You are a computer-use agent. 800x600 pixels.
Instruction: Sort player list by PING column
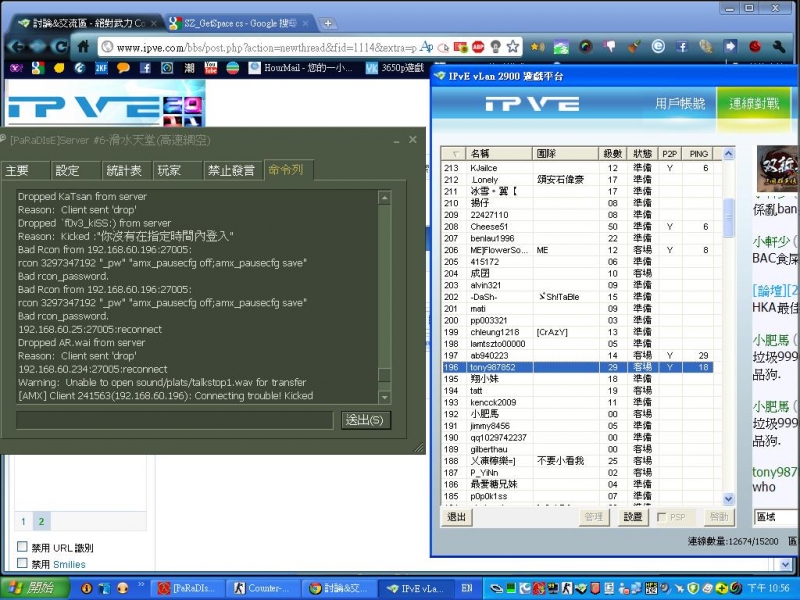pos(698,154)
